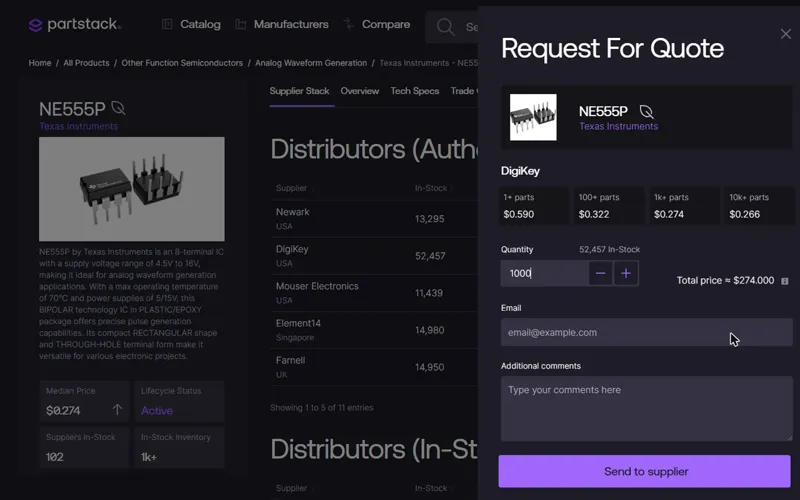
Task: Click the Manufacturers icon in the navbar
Action: [241, 24]
